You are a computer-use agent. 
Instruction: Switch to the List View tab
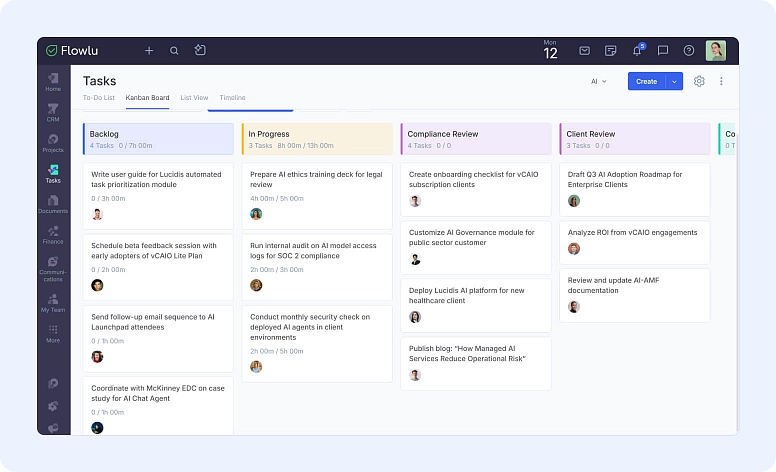[x=194, y=98]
